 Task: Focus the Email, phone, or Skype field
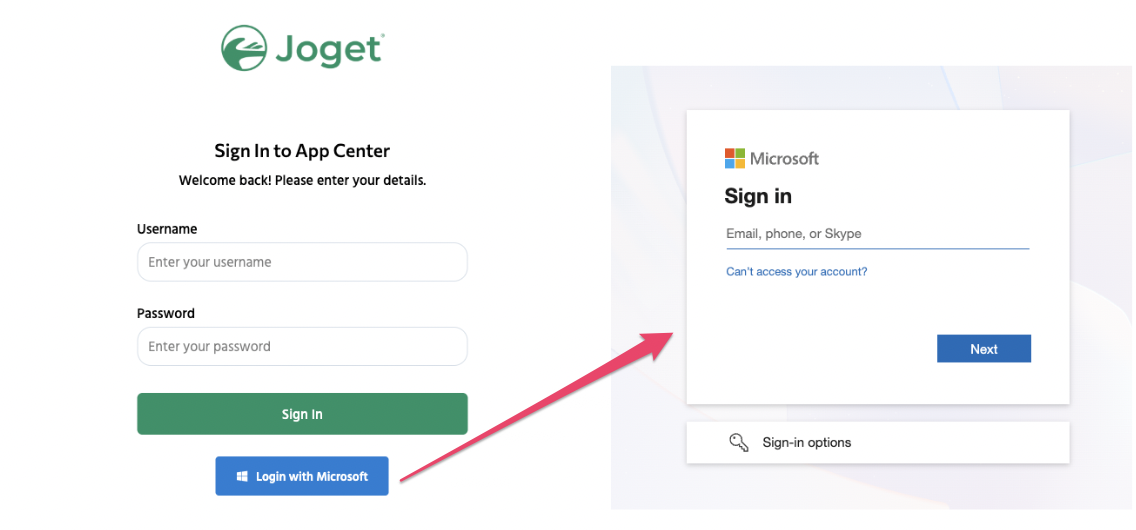(877, 235)
